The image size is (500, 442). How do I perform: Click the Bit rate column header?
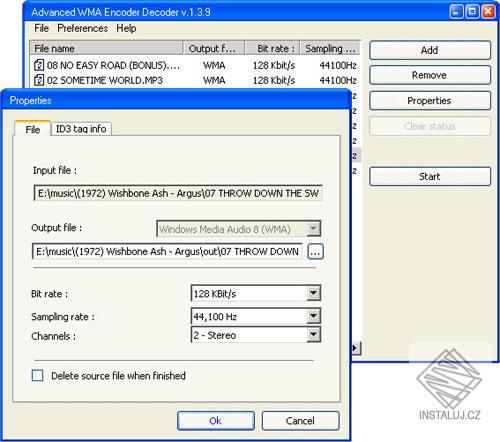273,48
